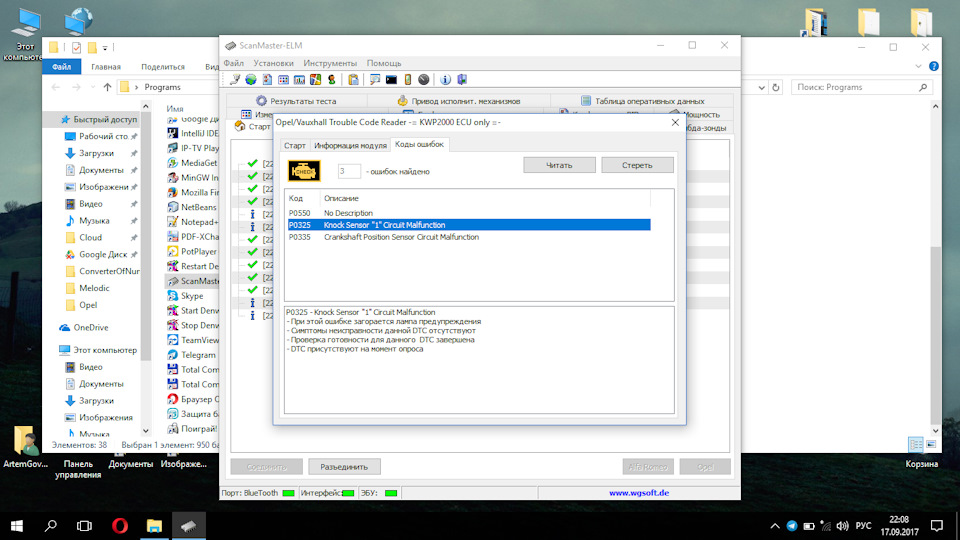Screen dimensions: 960x540
Task: Select Быстрый доступ in Explorer sidebar
Action: coord(98,119)
